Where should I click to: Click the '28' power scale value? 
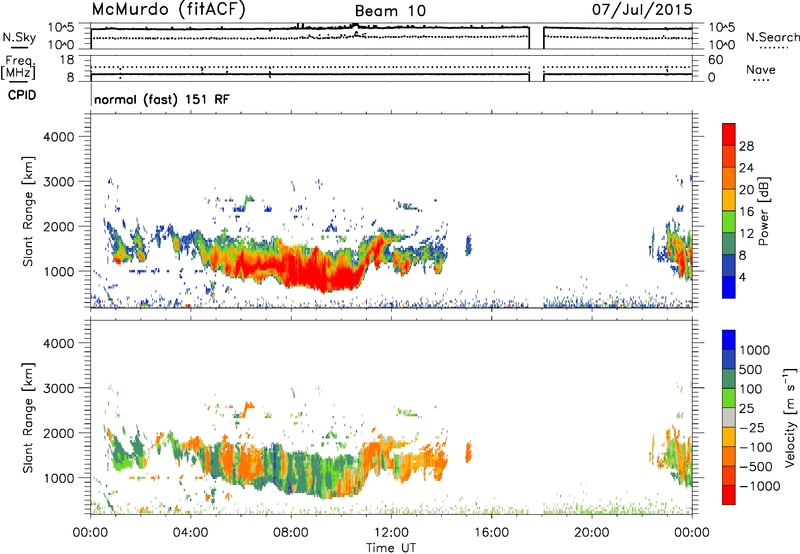tap(746, 146)
